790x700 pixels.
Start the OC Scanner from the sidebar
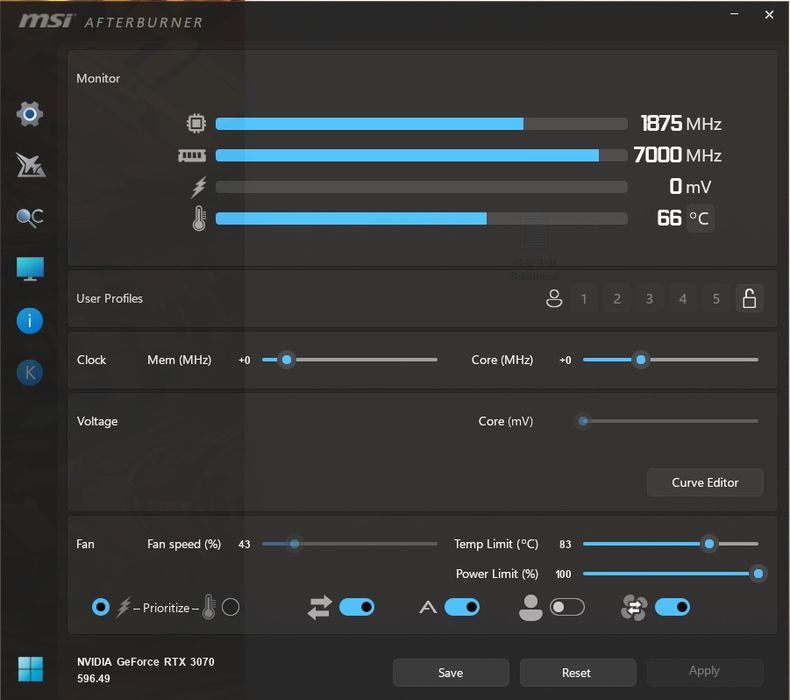30,218
